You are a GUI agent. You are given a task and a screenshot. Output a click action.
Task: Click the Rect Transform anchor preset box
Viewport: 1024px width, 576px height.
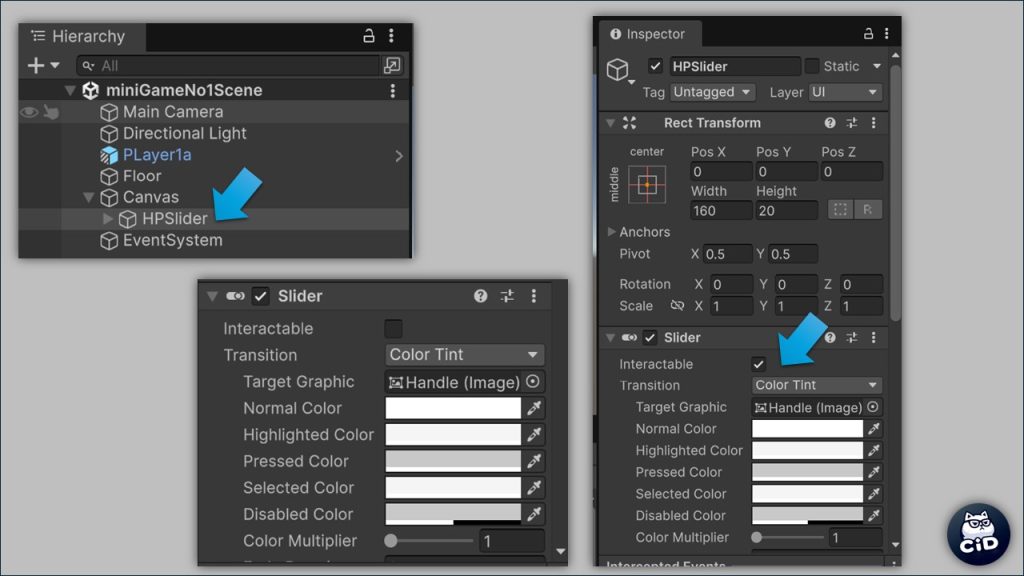(647, 185)
